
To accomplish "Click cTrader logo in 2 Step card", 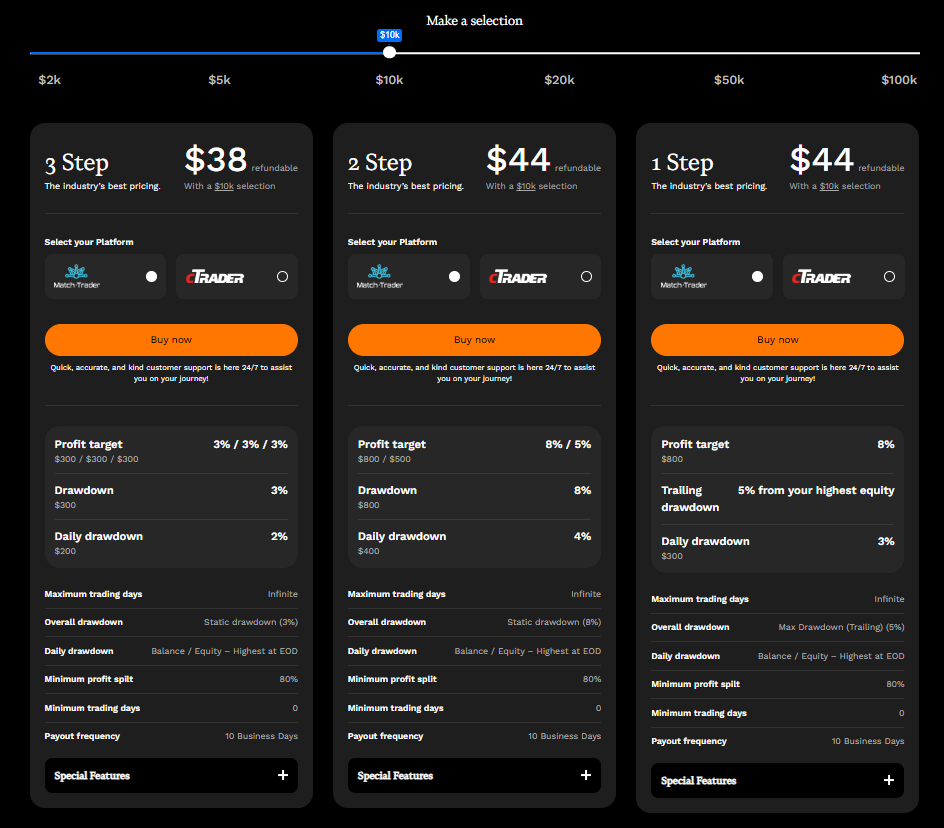I will pyautogui.click(x=520, y=277).
